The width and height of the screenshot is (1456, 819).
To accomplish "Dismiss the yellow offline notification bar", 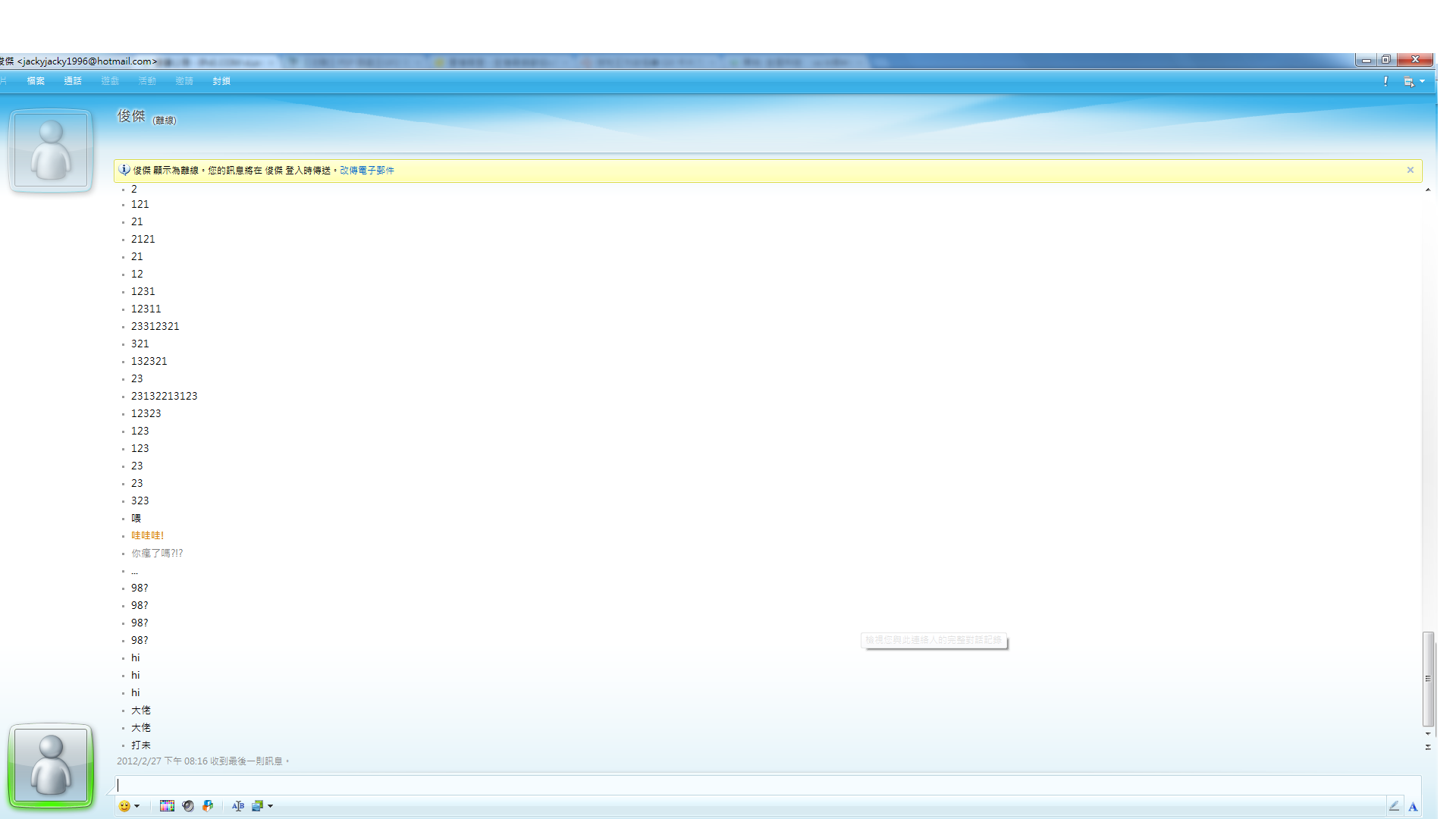I will click(x=1410, y=171).
